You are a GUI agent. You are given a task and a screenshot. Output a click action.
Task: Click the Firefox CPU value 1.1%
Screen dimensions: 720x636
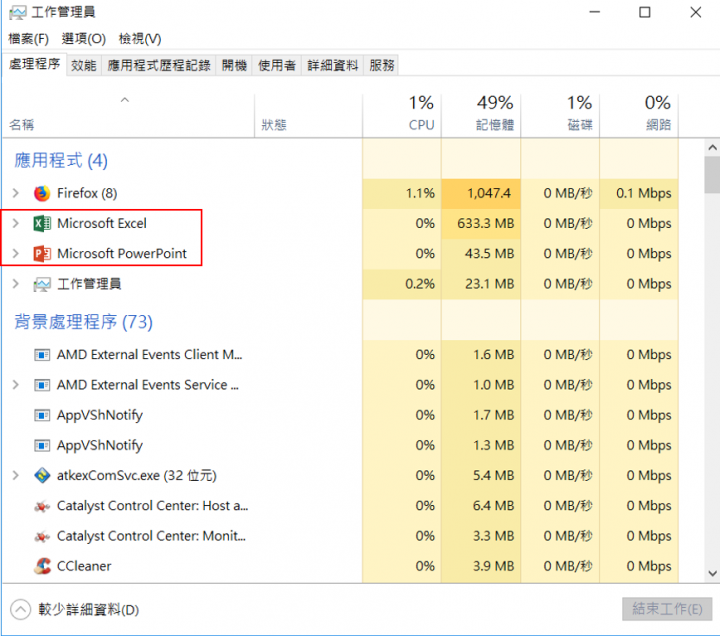tap(420, 193)
